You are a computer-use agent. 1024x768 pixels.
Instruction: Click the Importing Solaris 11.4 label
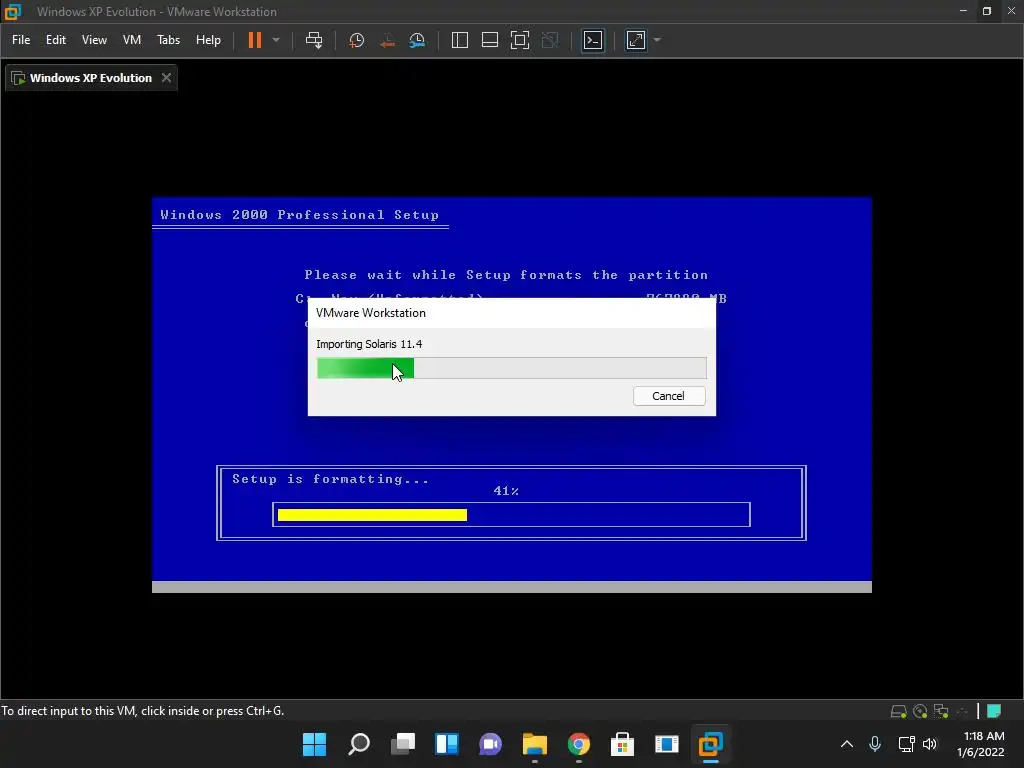click(369, 344)
